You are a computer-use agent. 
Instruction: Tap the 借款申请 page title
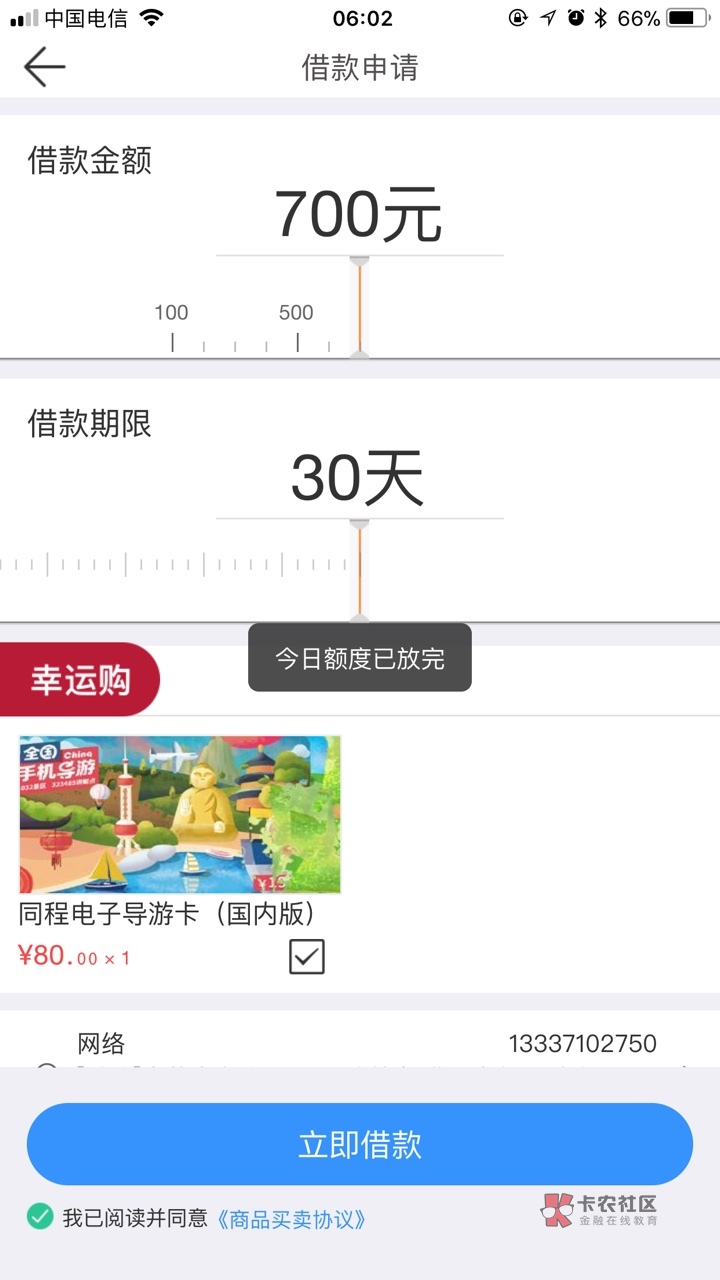tap(360, 68)
